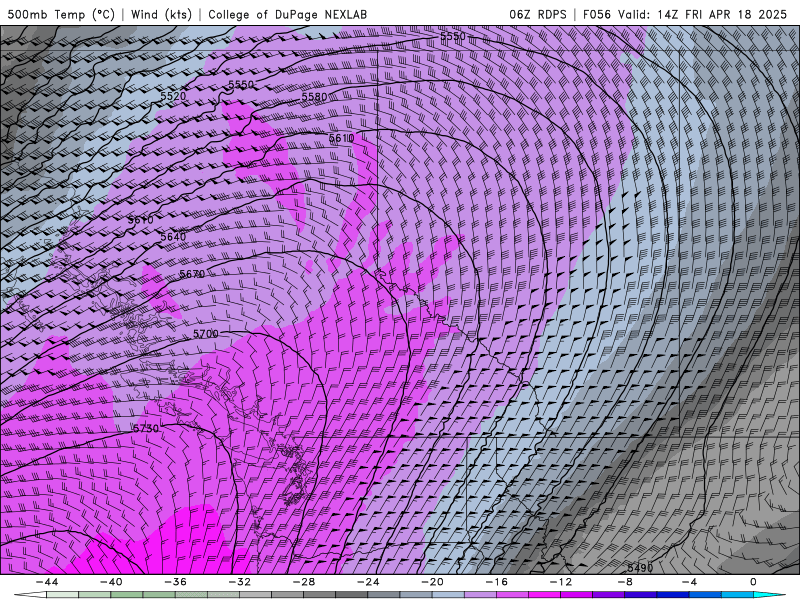Click the 5610 contour label below 5580
The image size is (800, 600).
point(341,138)
